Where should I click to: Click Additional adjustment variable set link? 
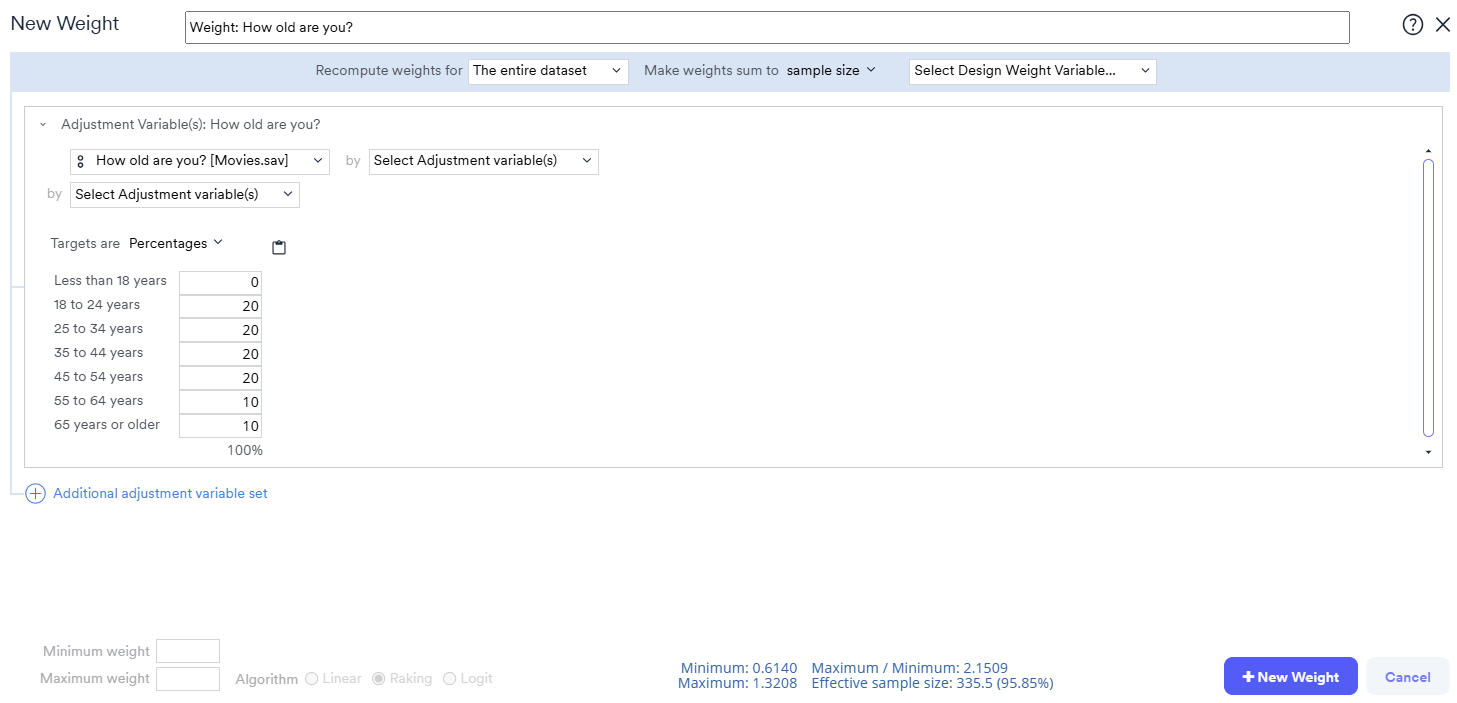click(x=160, y=494)
